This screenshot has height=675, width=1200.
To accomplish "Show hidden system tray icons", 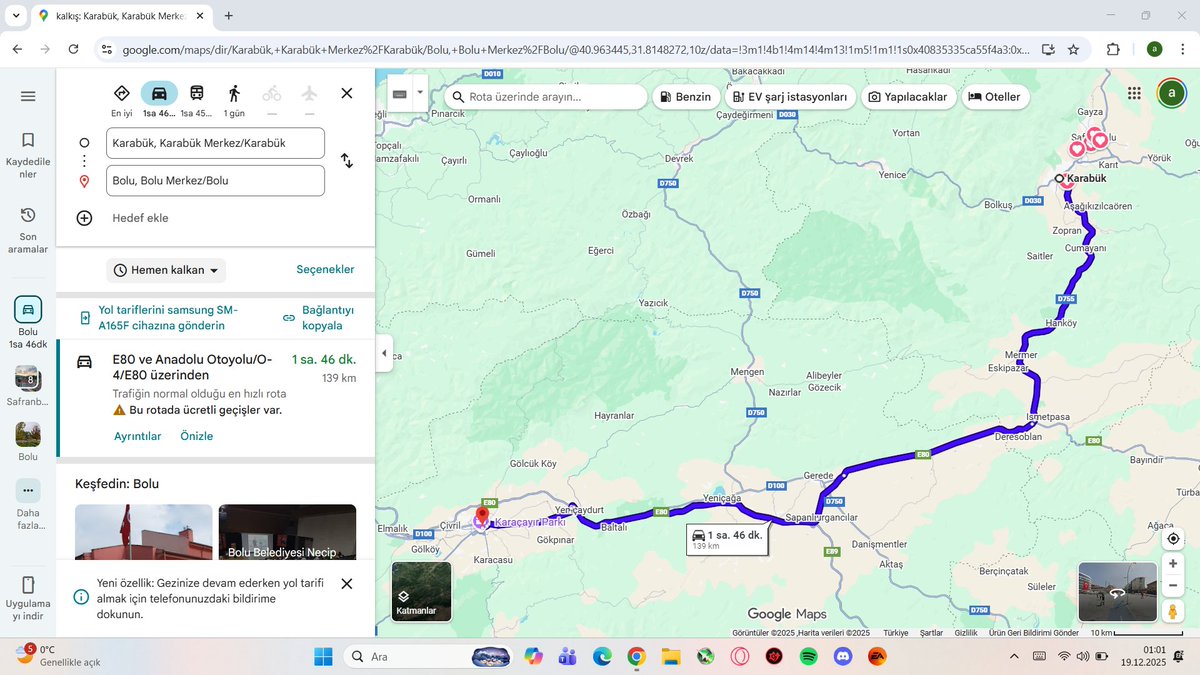I will (x=1014, y=656).
